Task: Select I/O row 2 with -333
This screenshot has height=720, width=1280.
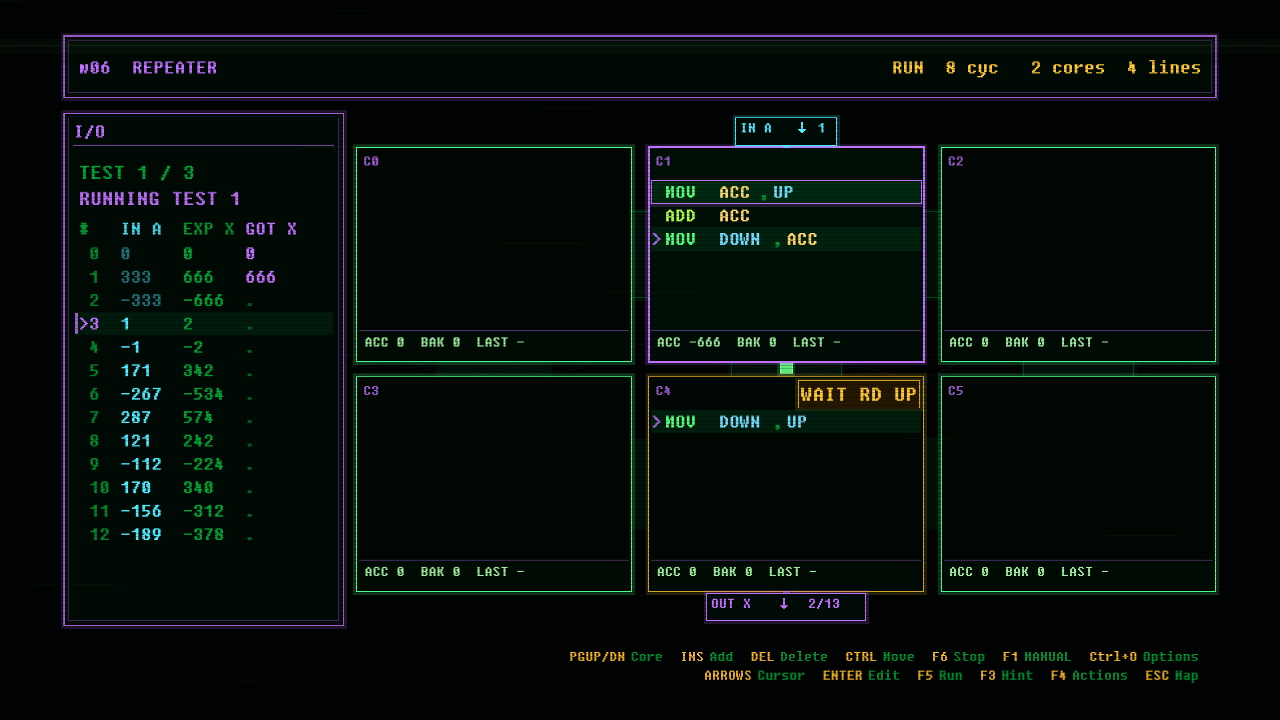Action: pyautogui.click(x=204, y=301)
